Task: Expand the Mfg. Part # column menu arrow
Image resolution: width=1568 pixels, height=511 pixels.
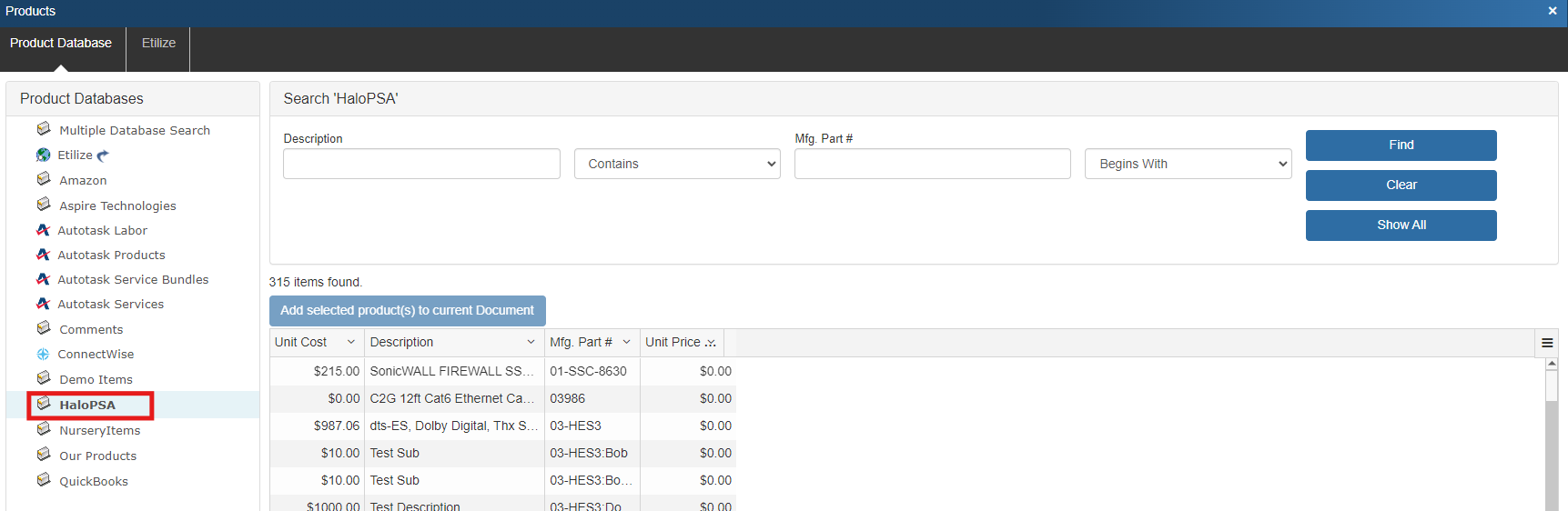Action: pos(626,342)
